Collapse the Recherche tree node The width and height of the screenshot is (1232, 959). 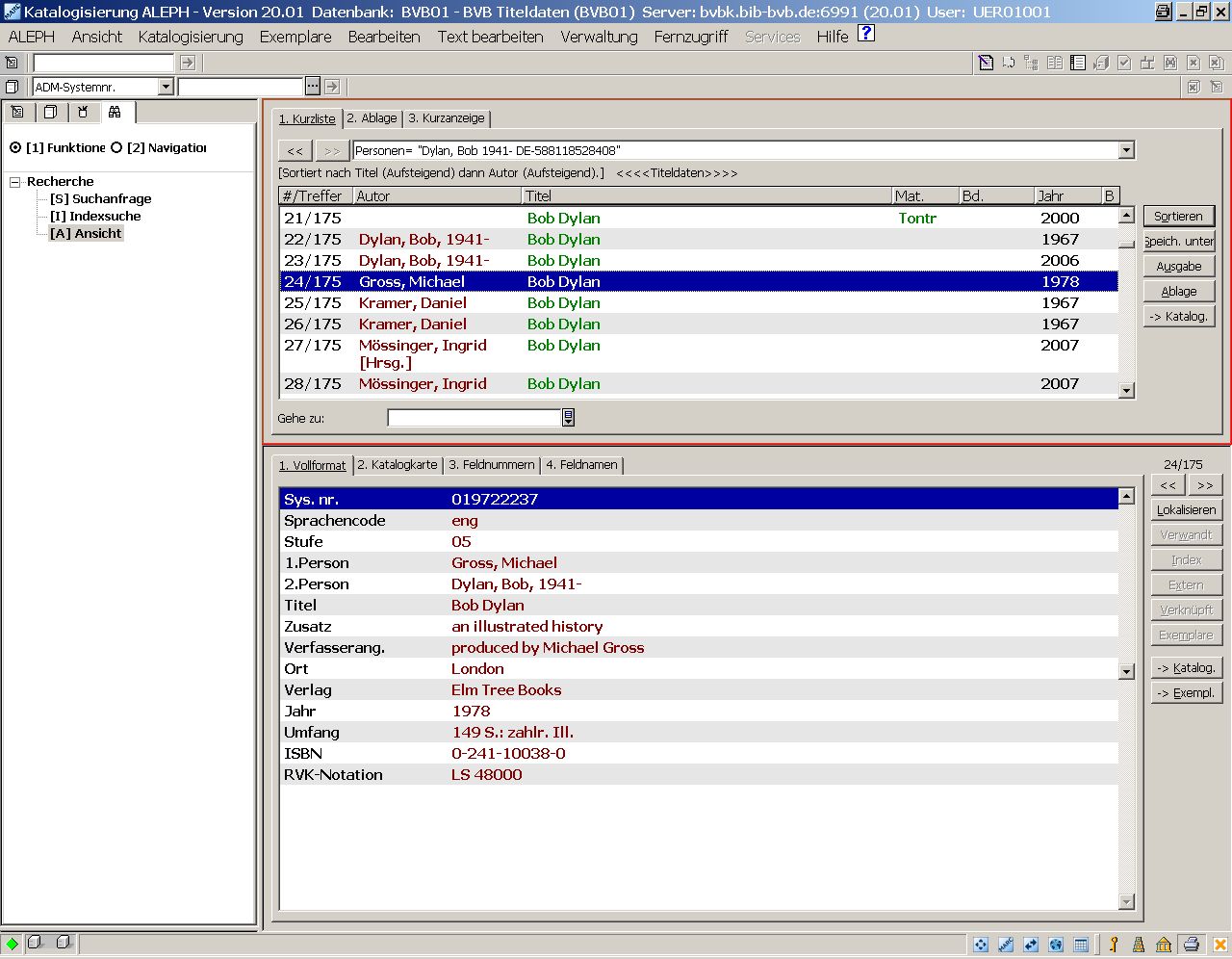pos(14,182)
